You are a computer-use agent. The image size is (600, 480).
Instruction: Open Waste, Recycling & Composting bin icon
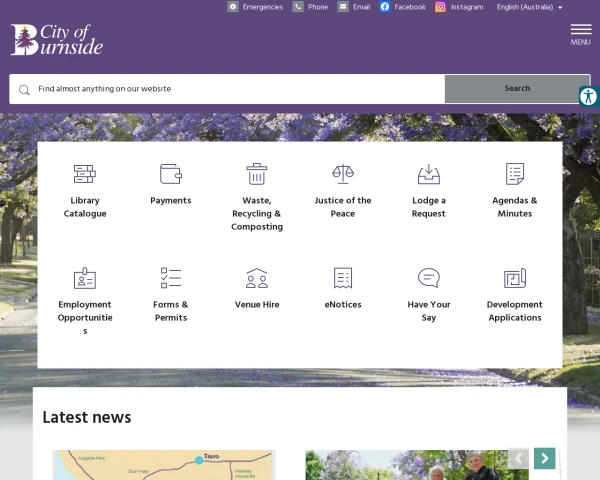tap(257, 174)
